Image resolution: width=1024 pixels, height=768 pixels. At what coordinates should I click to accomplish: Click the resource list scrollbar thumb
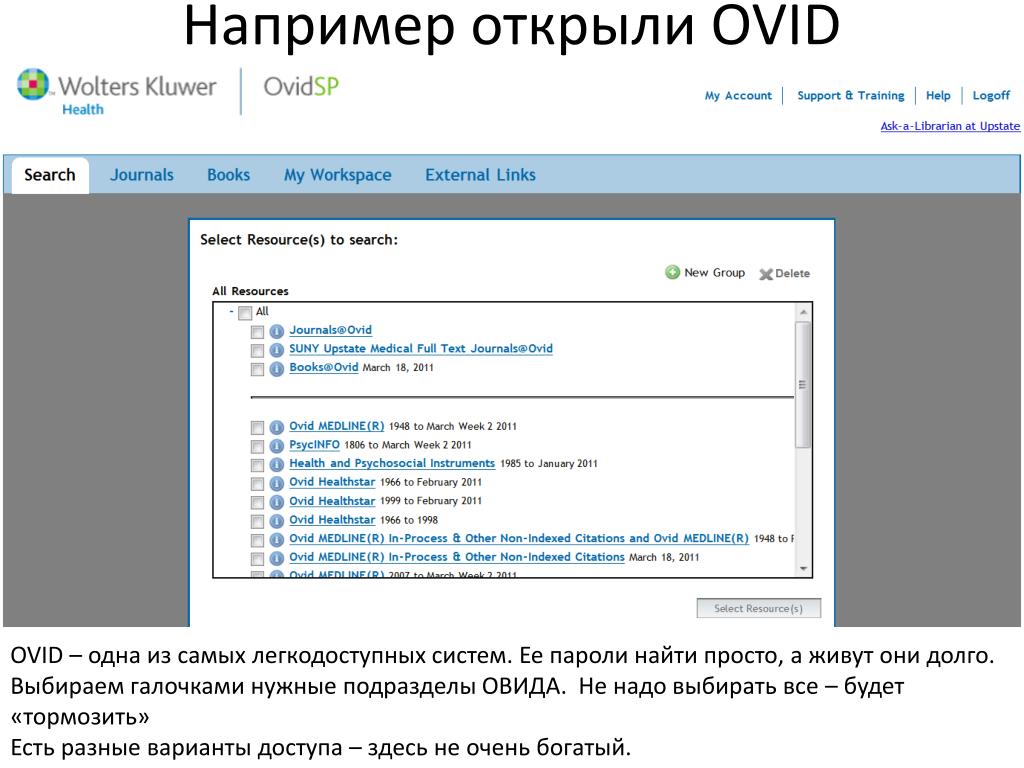803,385
